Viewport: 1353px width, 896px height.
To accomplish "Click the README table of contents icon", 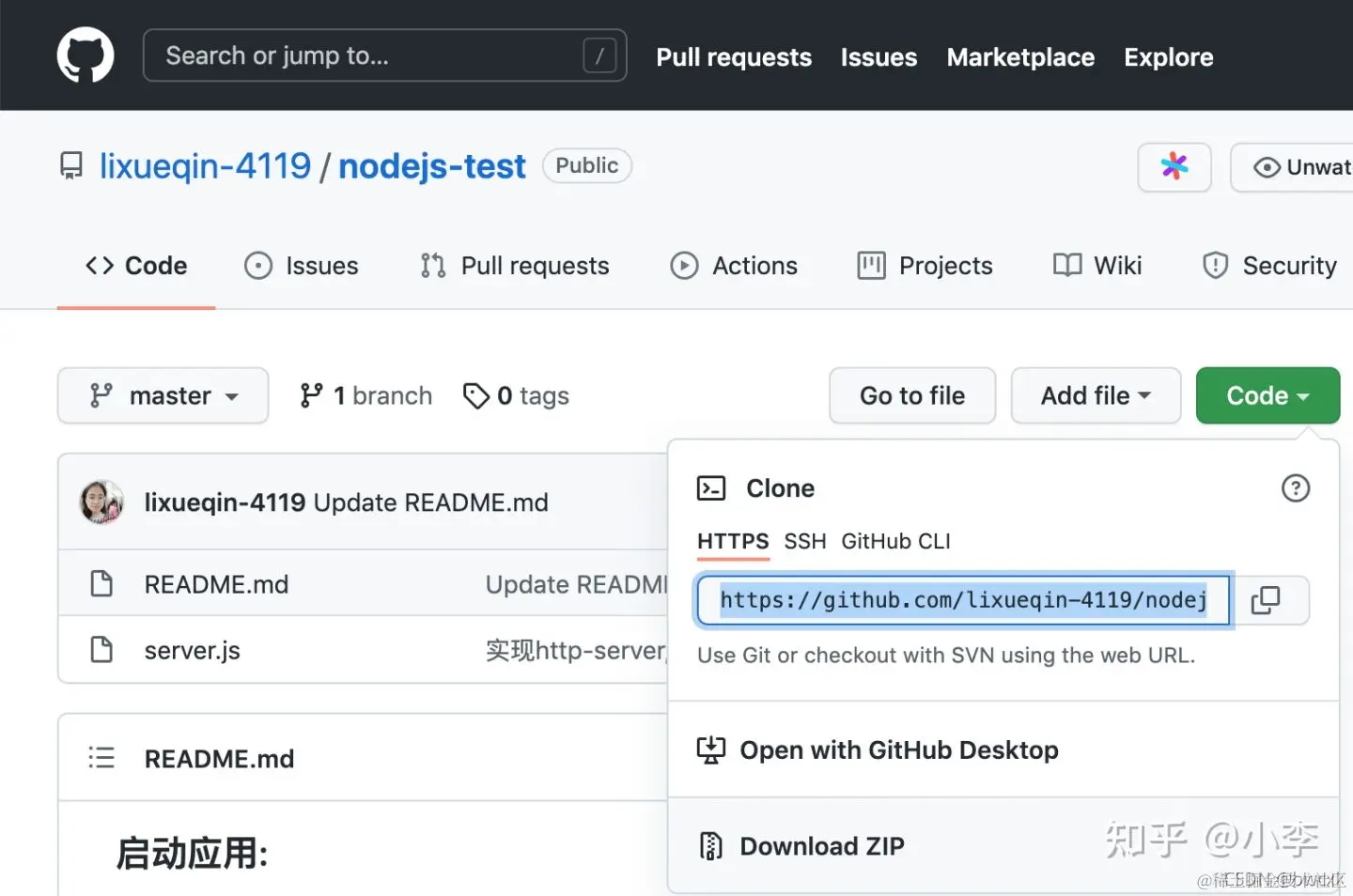I will [x=101, y=758].
